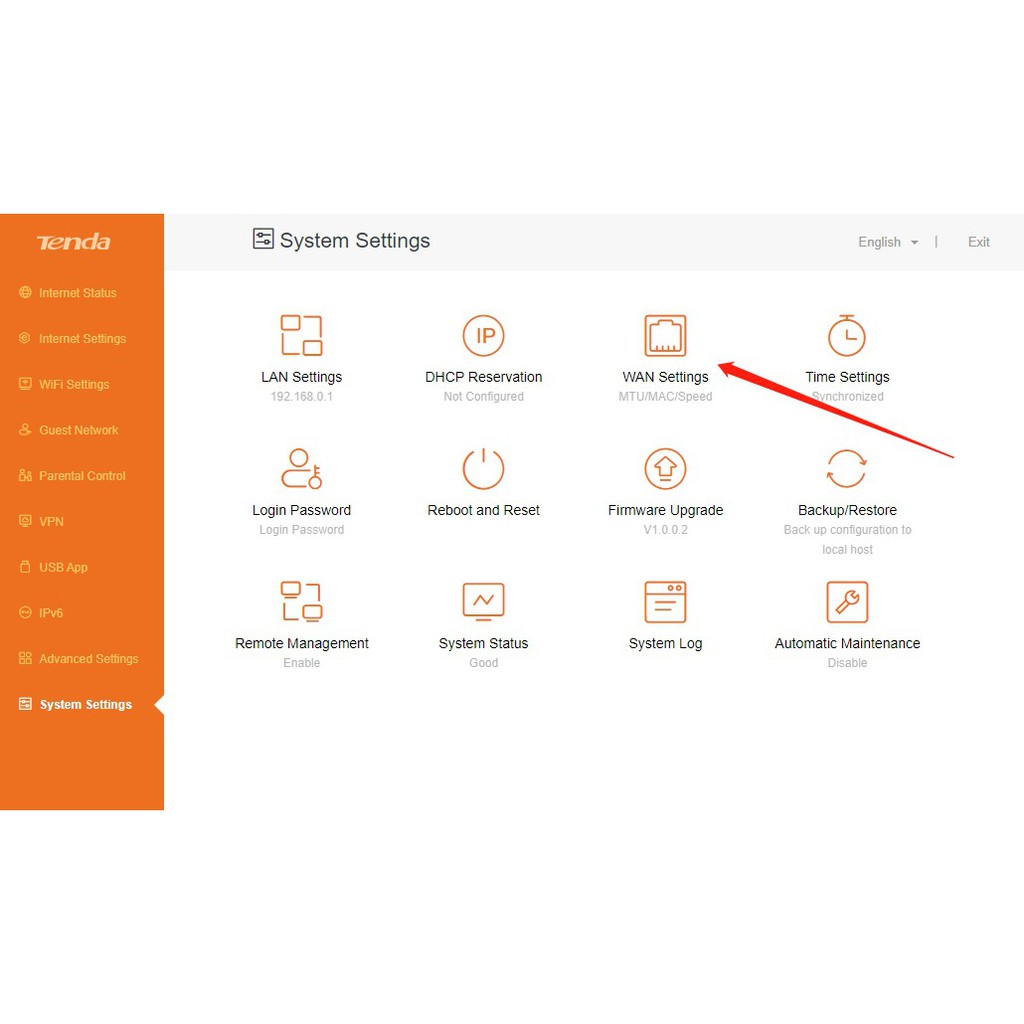The height and width of the screenshot is (1024, 1024).
Task: Click the Firmware Upgrade arrow icon
Action: click(x=665, y=468)
